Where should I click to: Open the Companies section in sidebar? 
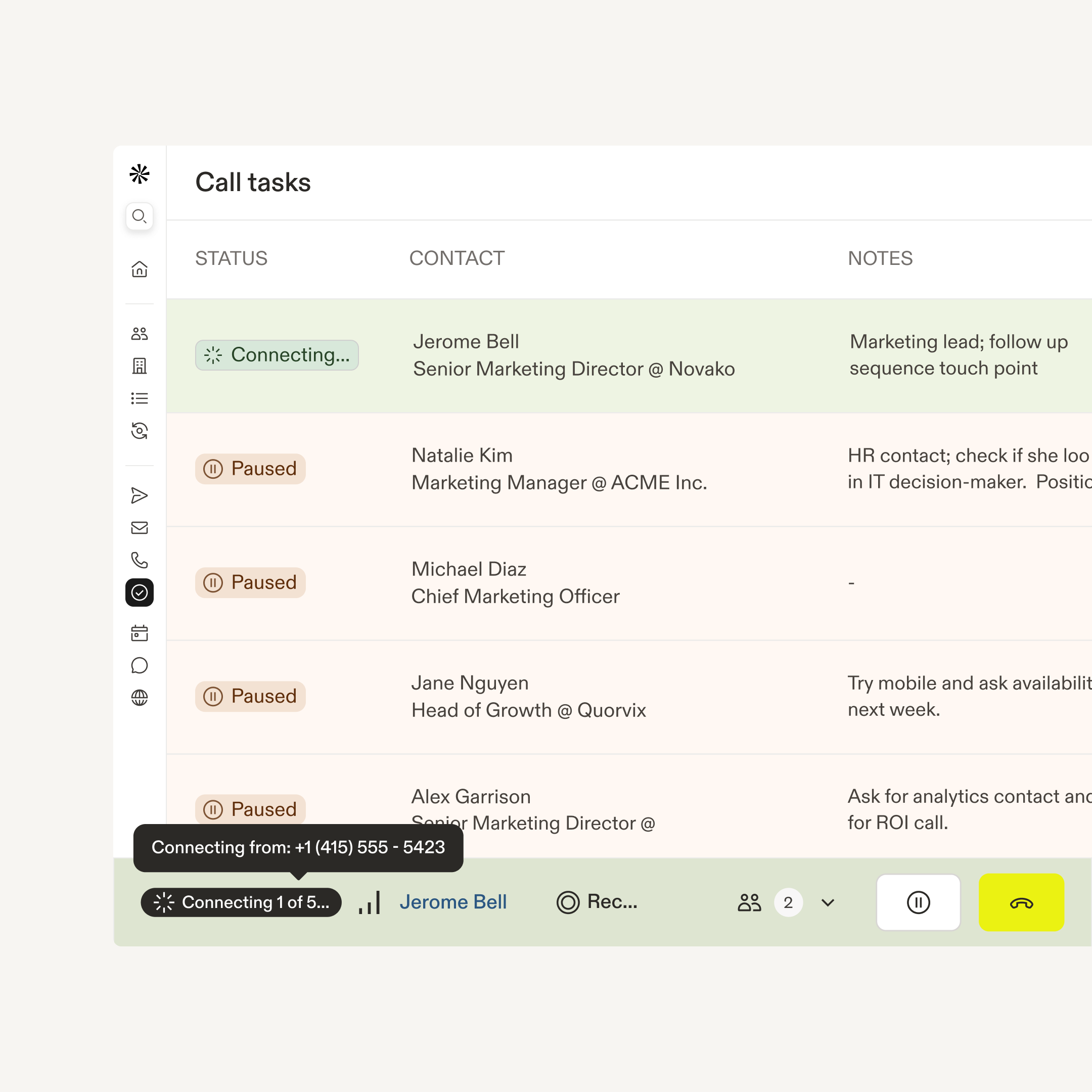(139, 366)
